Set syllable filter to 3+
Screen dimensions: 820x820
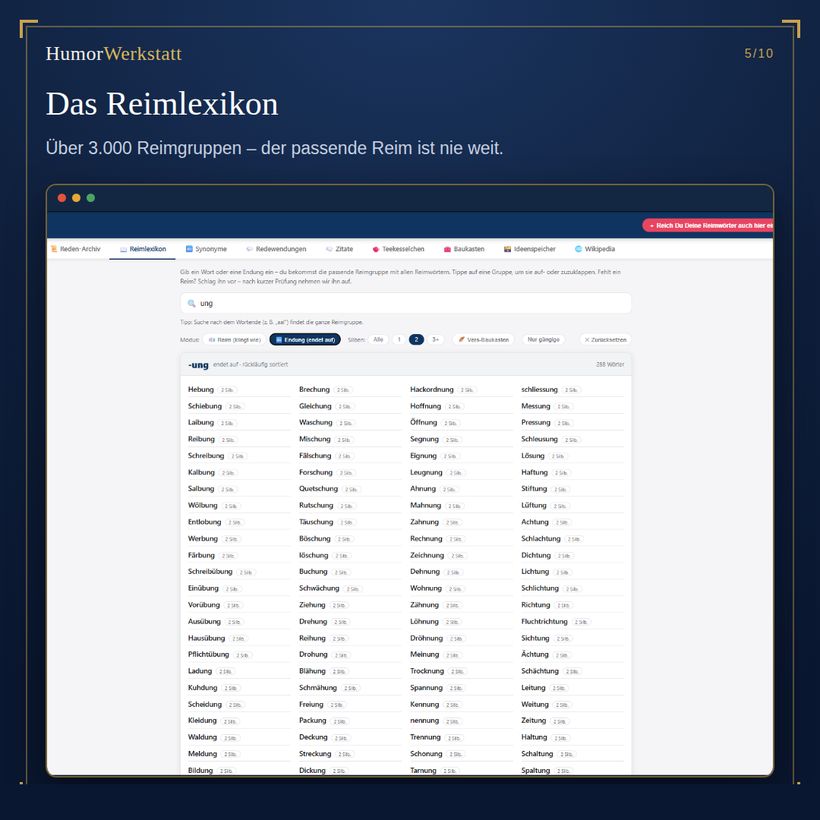pos(435,339)
